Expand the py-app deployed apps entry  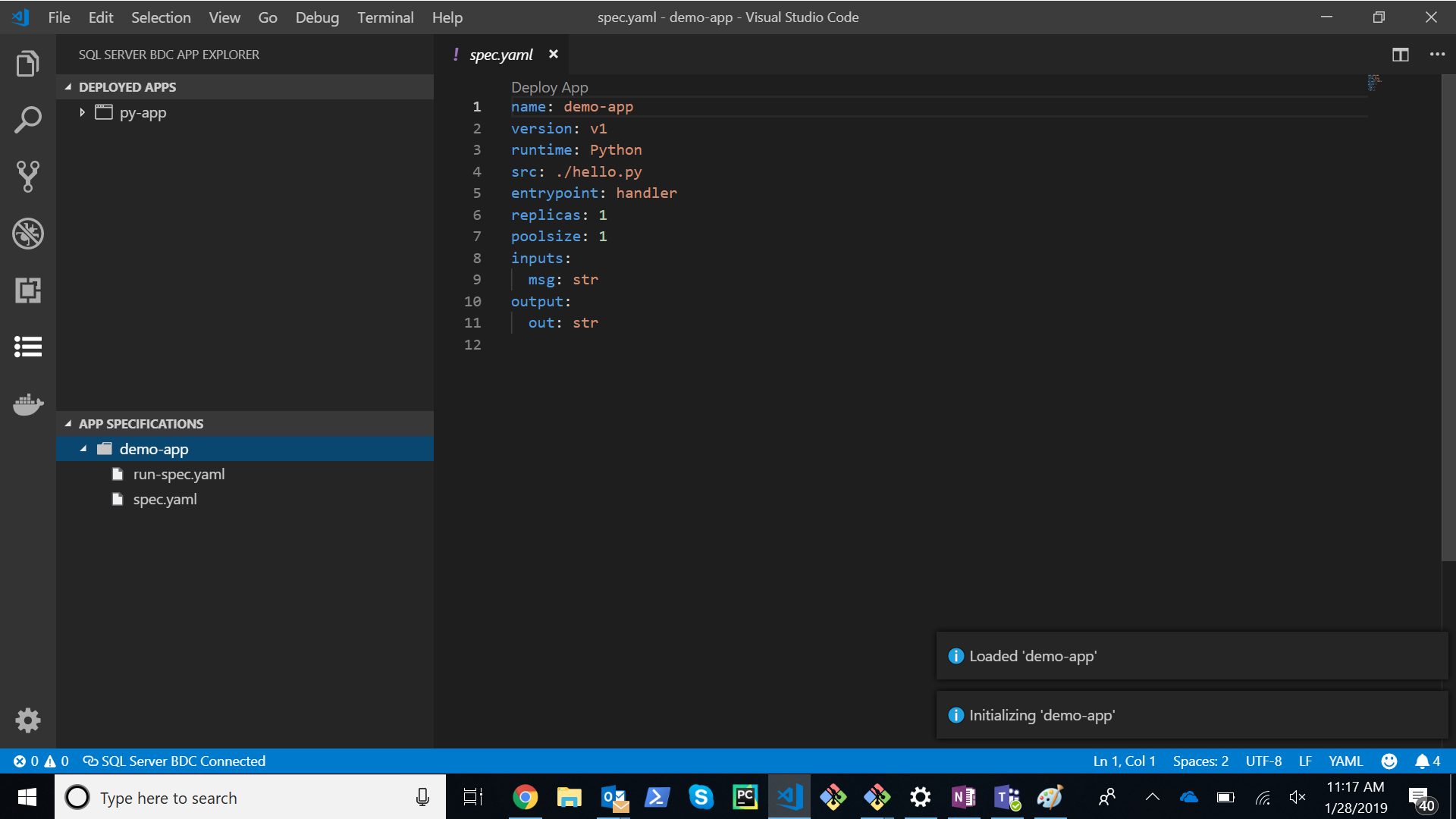pyautogui.click(x=83, y=112)
